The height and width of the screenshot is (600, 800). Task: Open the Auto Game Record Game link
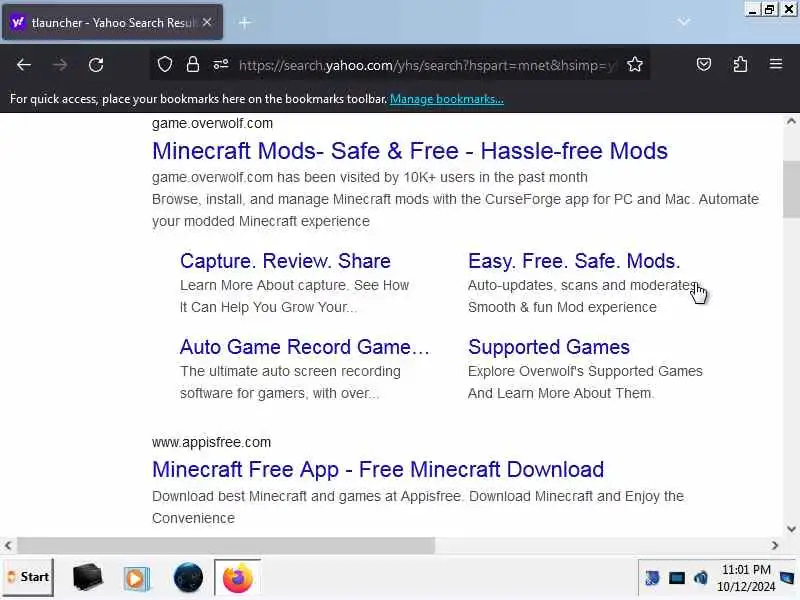click(x=305, y=347)
